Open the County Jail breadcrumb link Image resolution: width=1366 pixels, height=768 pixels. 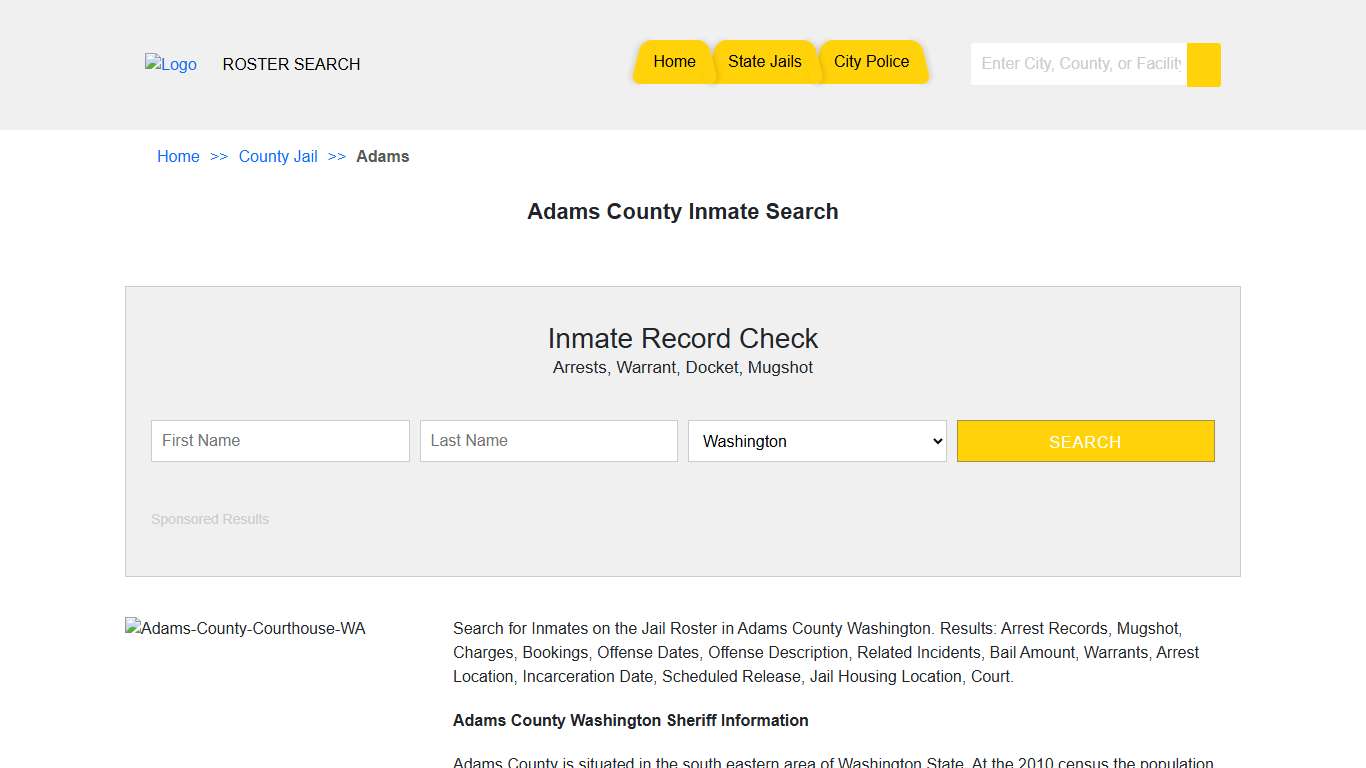[278, 156]
